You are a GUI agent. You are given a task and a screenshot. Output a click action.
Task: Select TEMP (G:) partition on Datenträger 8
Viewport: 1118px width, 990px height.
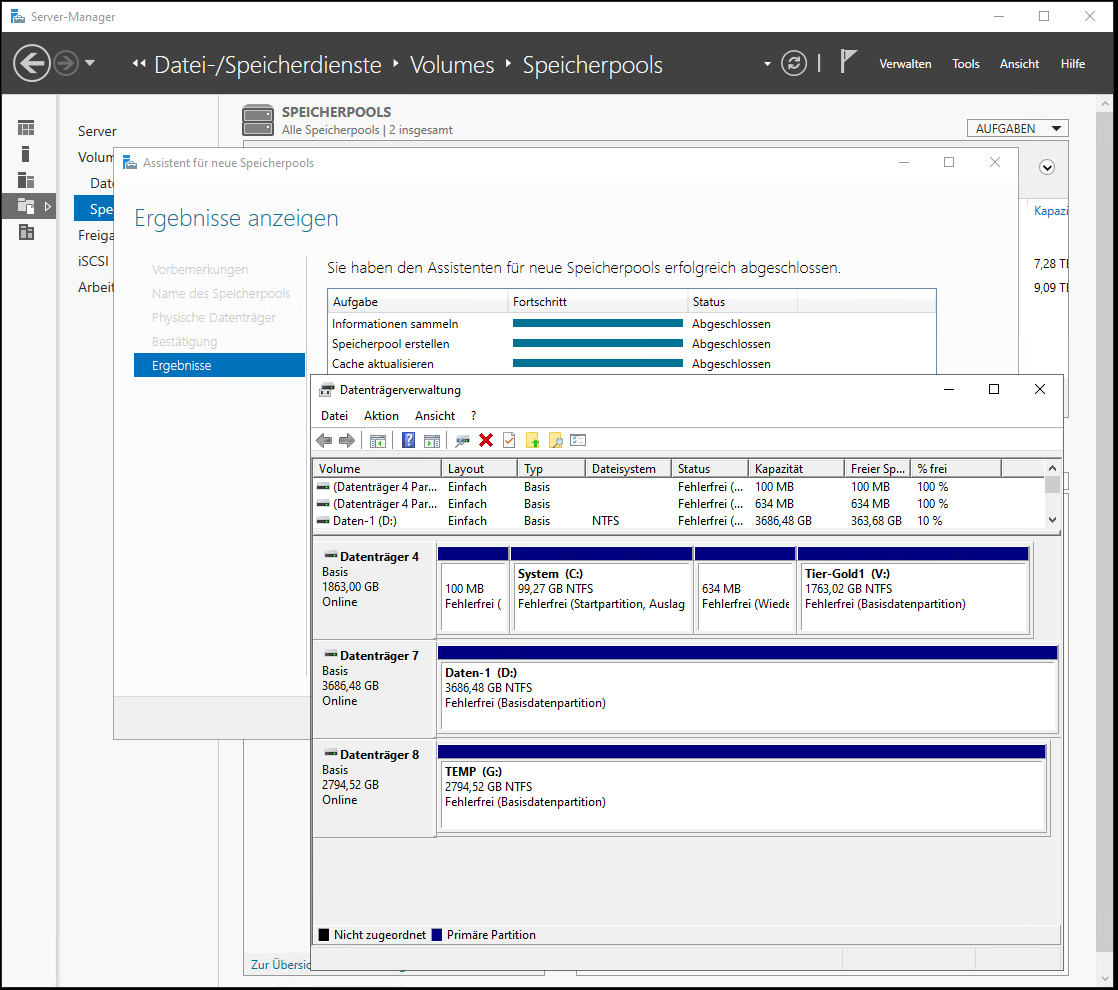click(742, 788)
